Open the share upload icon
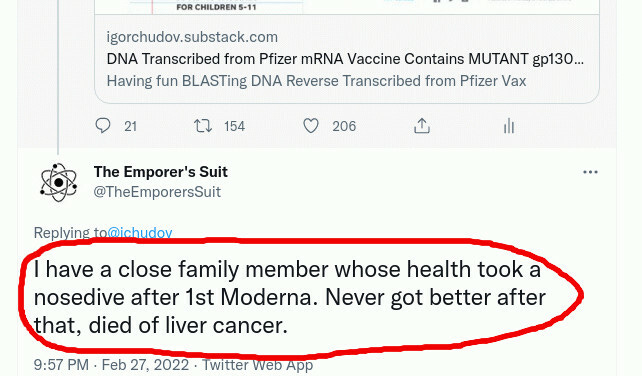Screen dimensions: 642x376 (422, 126)
